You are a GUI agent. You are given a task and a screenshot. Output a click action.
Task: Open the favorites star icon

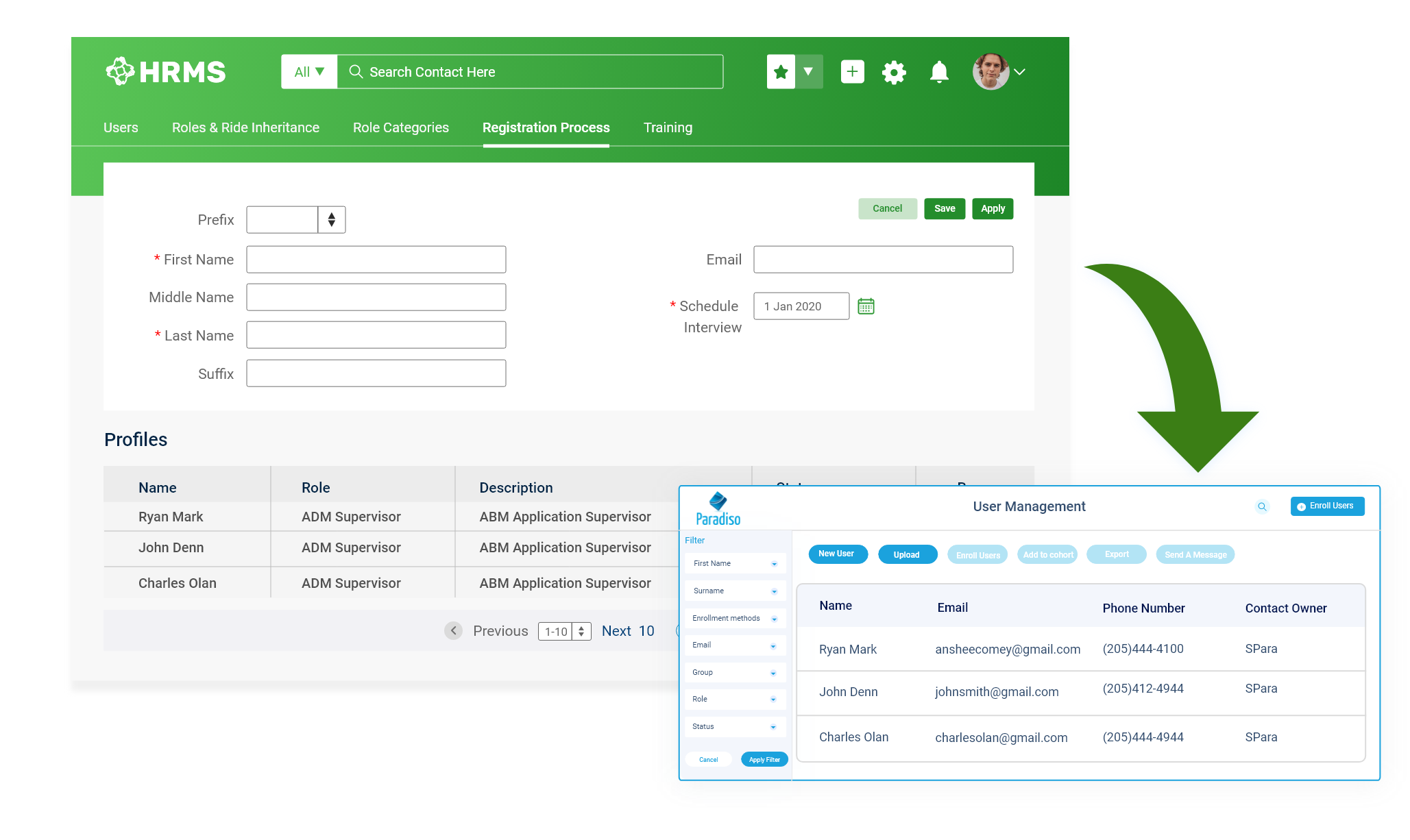click(781, 72)
